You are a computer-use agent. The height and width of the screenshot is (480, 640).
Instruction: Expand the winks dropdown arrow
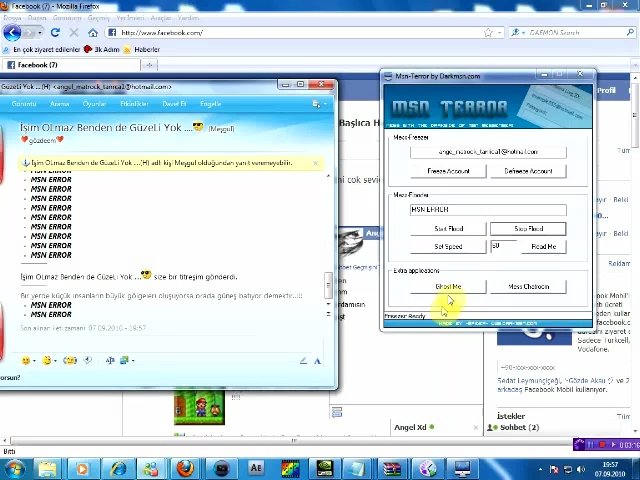[x=55, y=361]
